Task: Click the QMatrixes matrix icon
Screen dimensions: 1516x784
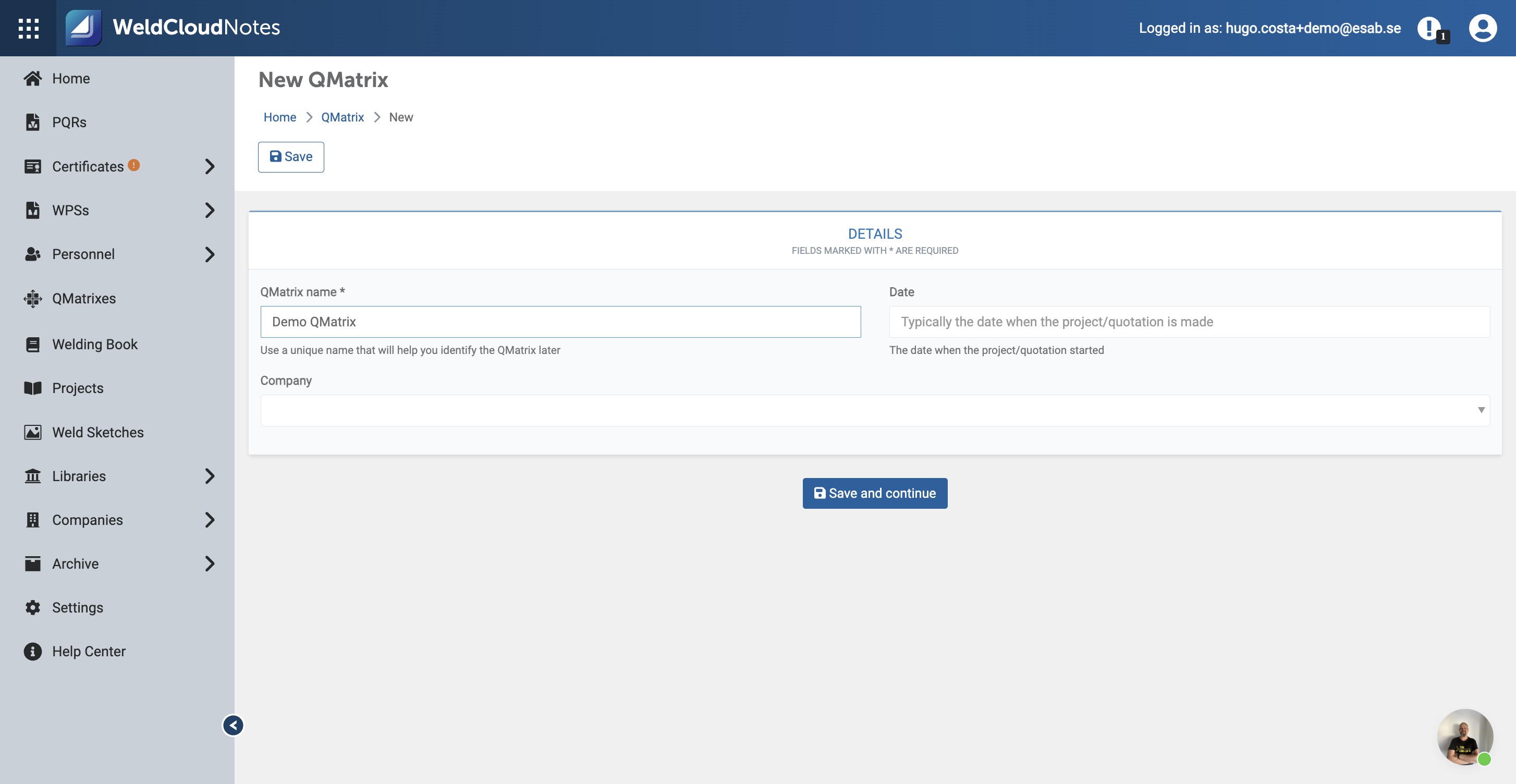Action: [x=33, y=298]
